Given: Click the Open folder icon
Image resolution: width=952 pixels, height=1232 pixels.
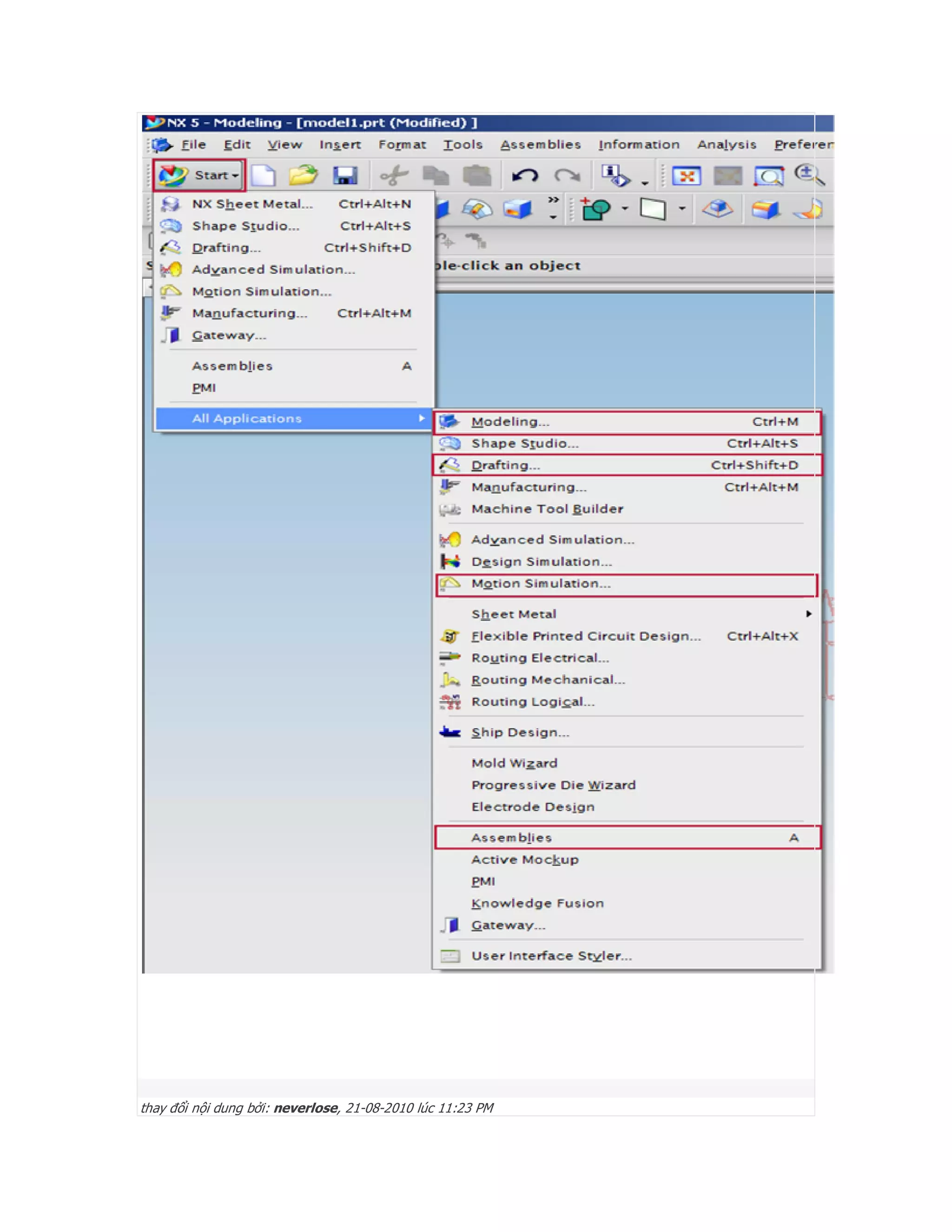Looking at the screenshot, I should [303, 175].
